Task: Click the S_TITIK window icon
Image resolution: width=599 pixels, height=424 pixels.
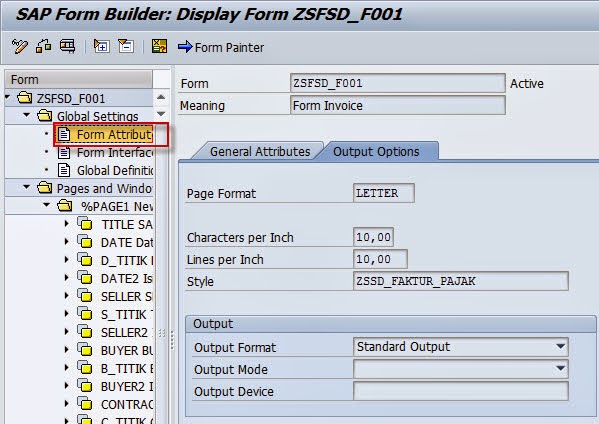Action: (x=85, y=313)
